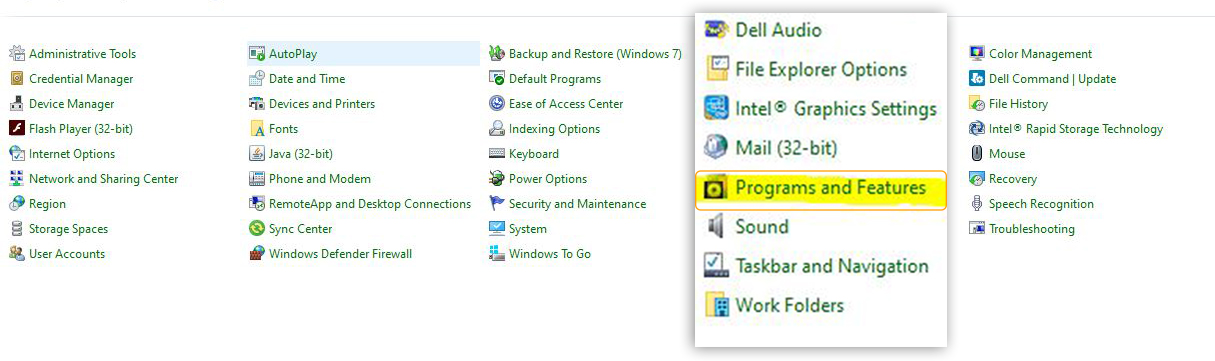Open the System link text
This screenshot has width=1215, height=361.
tap(528, 229)
